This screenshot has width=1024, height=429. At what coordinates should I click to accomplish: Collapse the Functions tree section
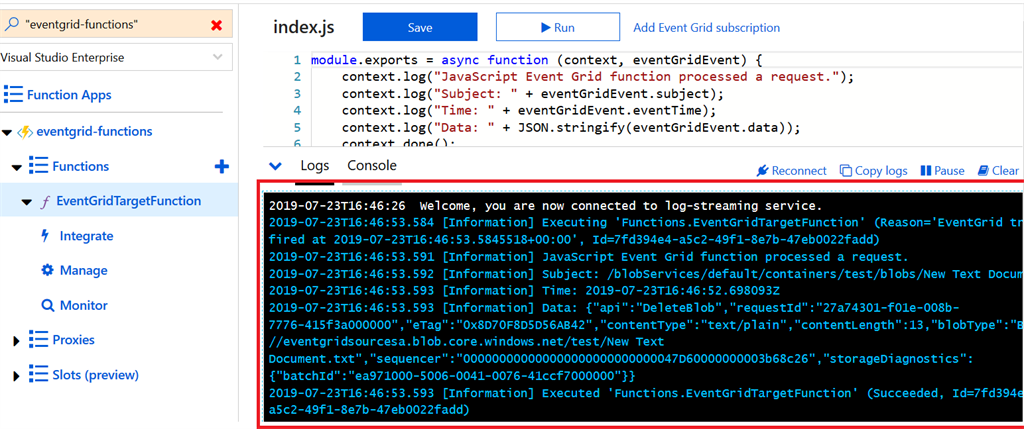coord(16,167)
